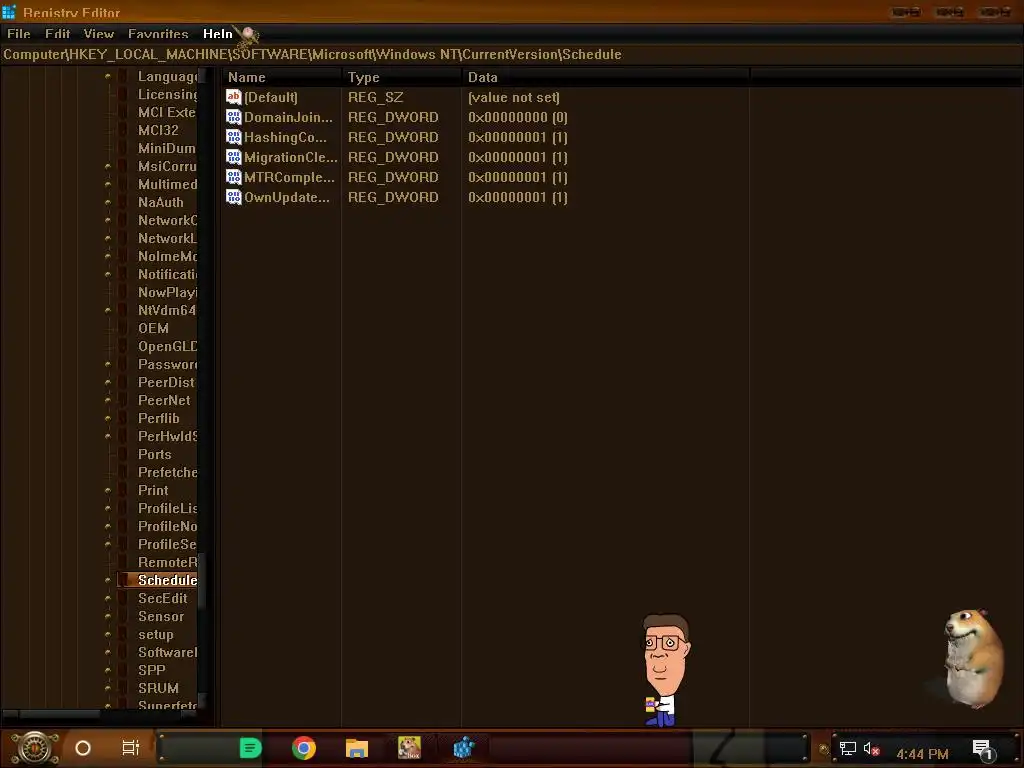The height and width of the screenshot is (768, 1024).
Task: Select the MTRComple... value name
Action: pyautogui.click(x=289, y=177)
